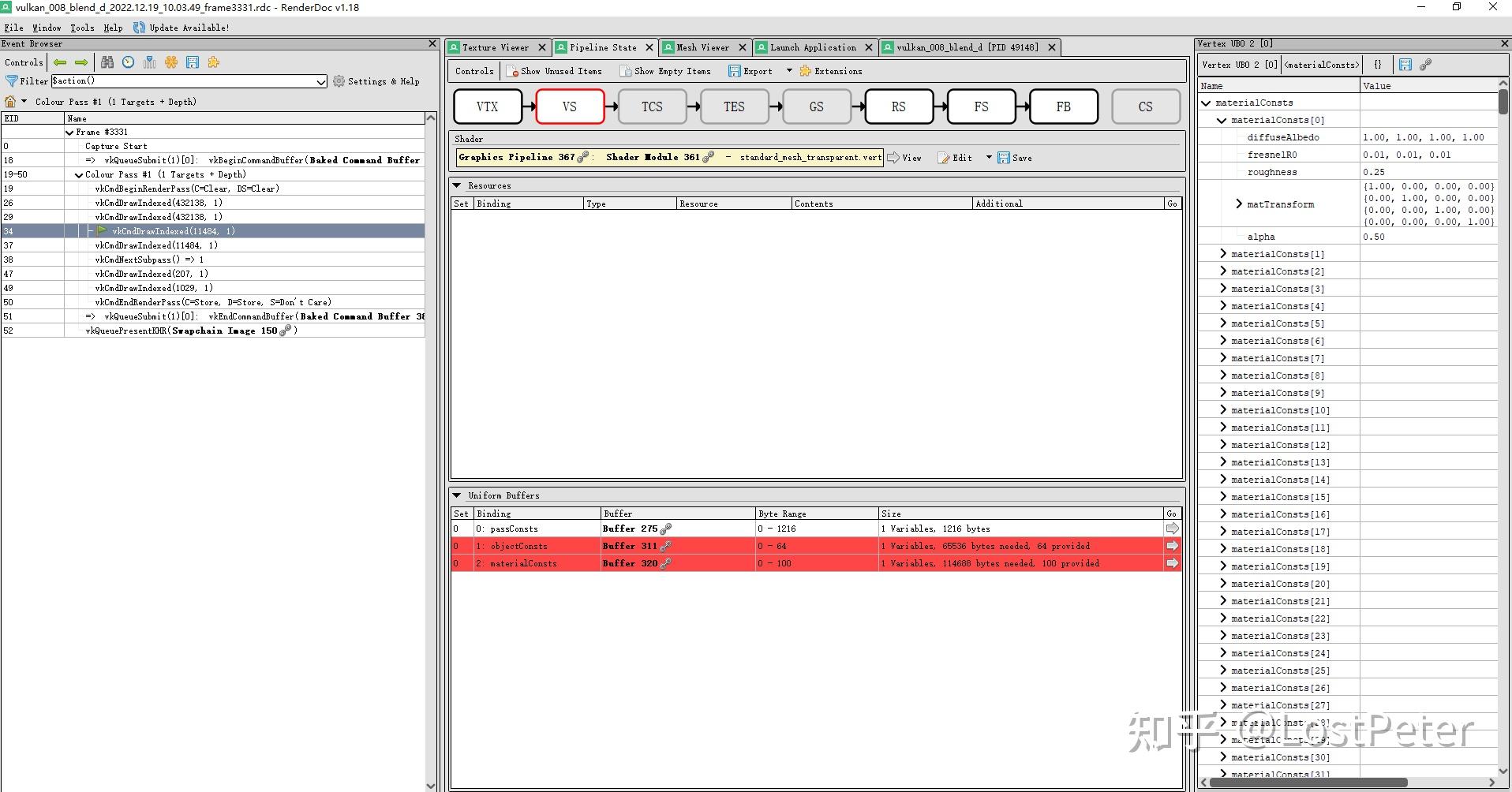The width and height of the screenshot is (1512, 792).
Task: Select the CS pipeline stage
Action: pos(1146,106)
